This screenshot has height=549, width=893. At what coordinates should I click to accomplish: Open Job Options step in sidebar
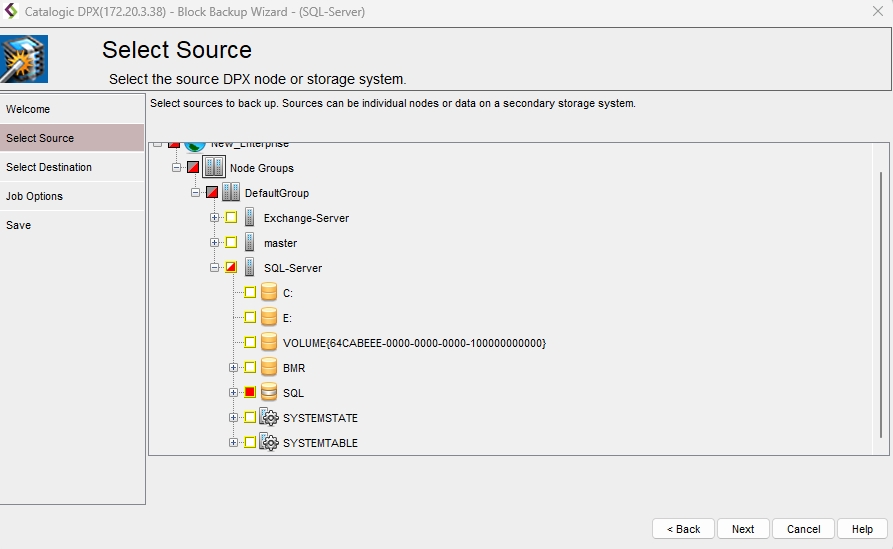(35, 196)
